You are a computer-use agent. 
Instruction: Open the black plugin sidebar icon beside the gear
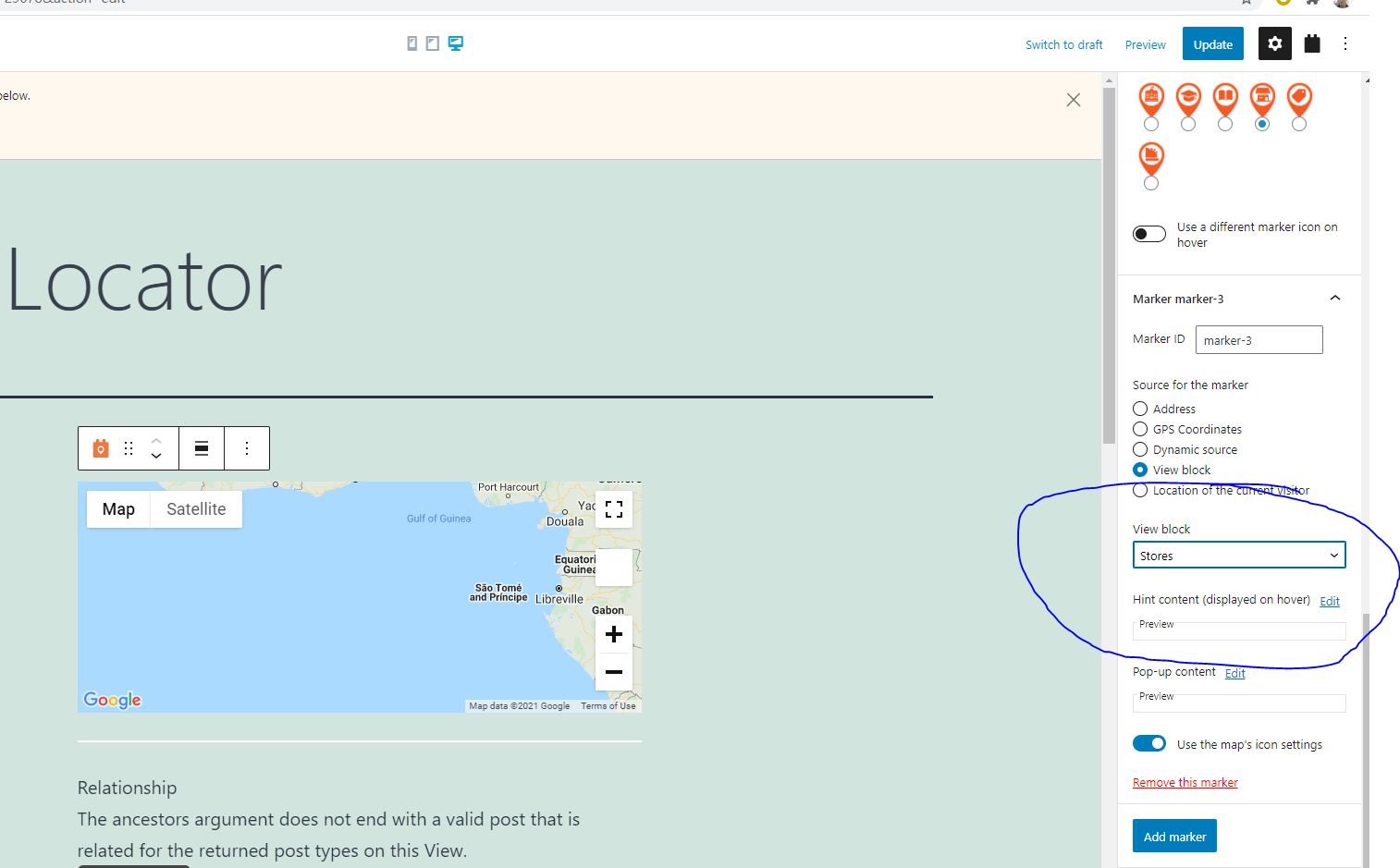tap(1311, 43)
